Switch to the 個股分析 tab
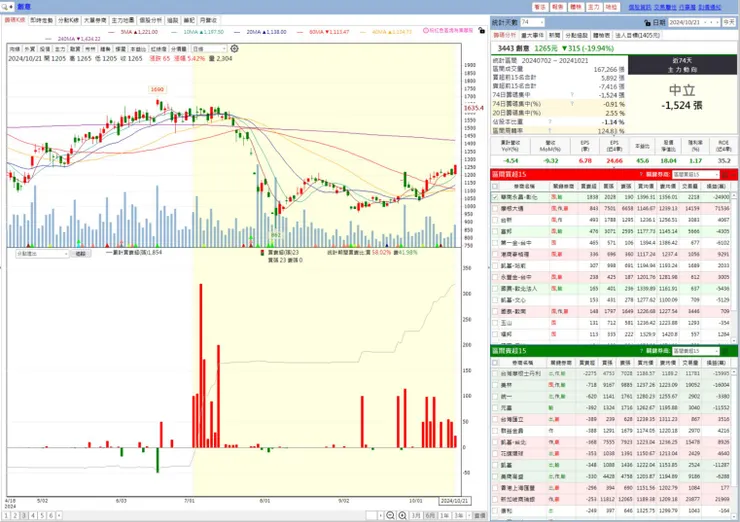 point(150,20)
